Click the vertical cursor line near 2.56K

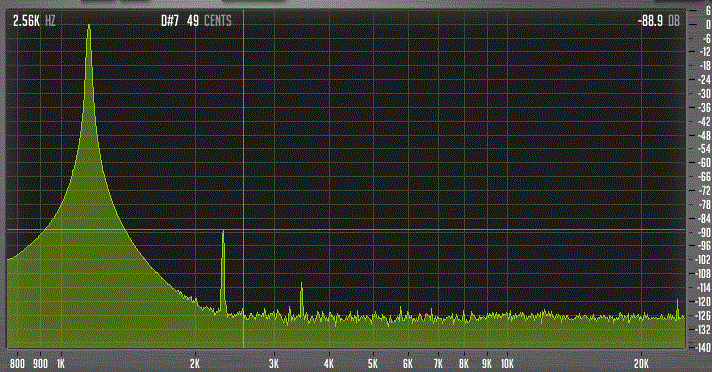(243, 182)
